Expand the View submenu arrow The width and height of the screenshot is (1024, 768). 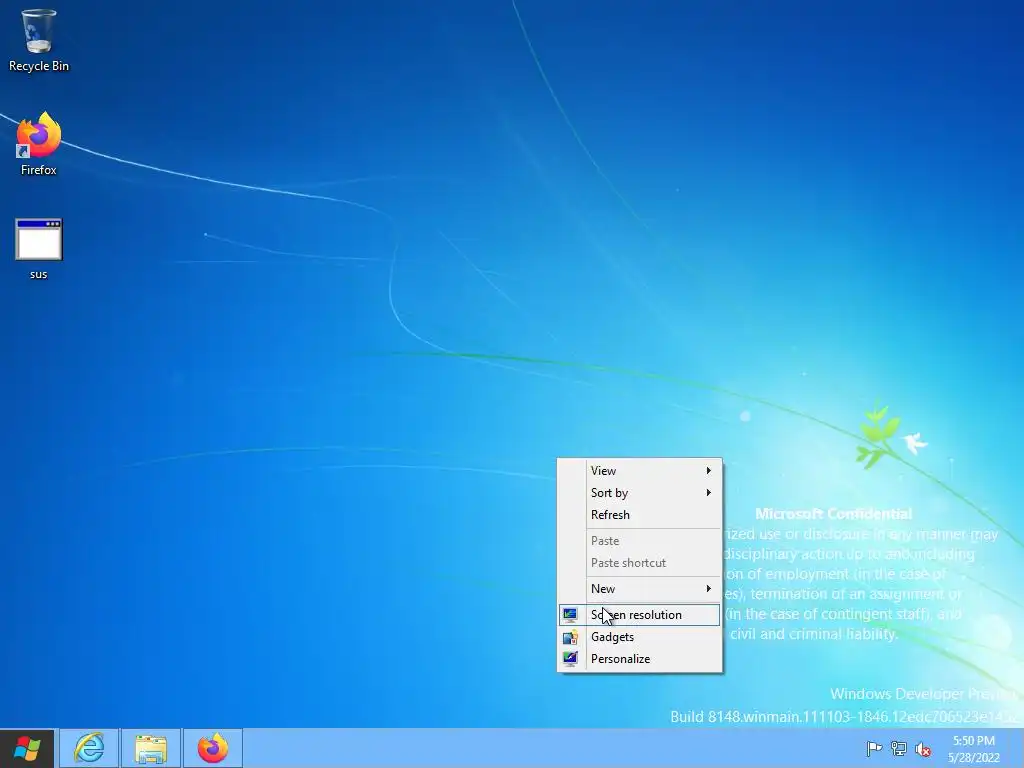click(709, 470)
